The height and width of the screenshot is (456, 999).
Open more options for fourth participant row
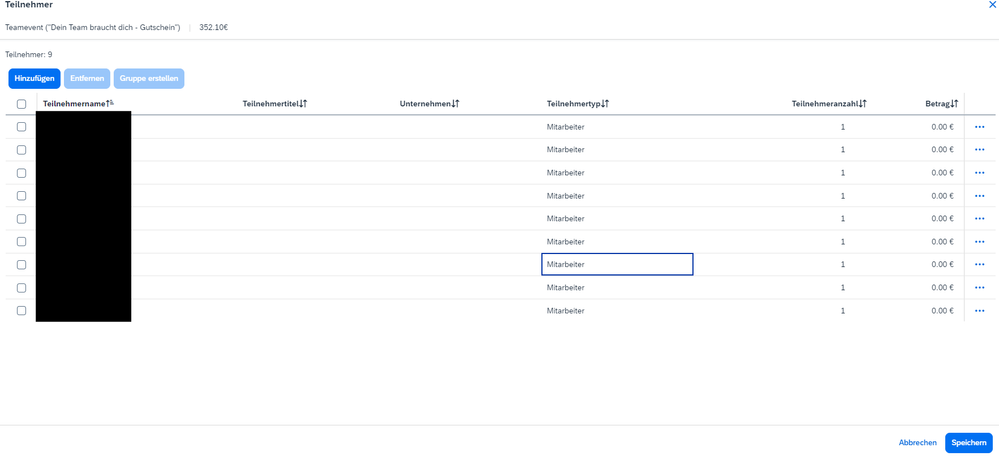(979, 196)
